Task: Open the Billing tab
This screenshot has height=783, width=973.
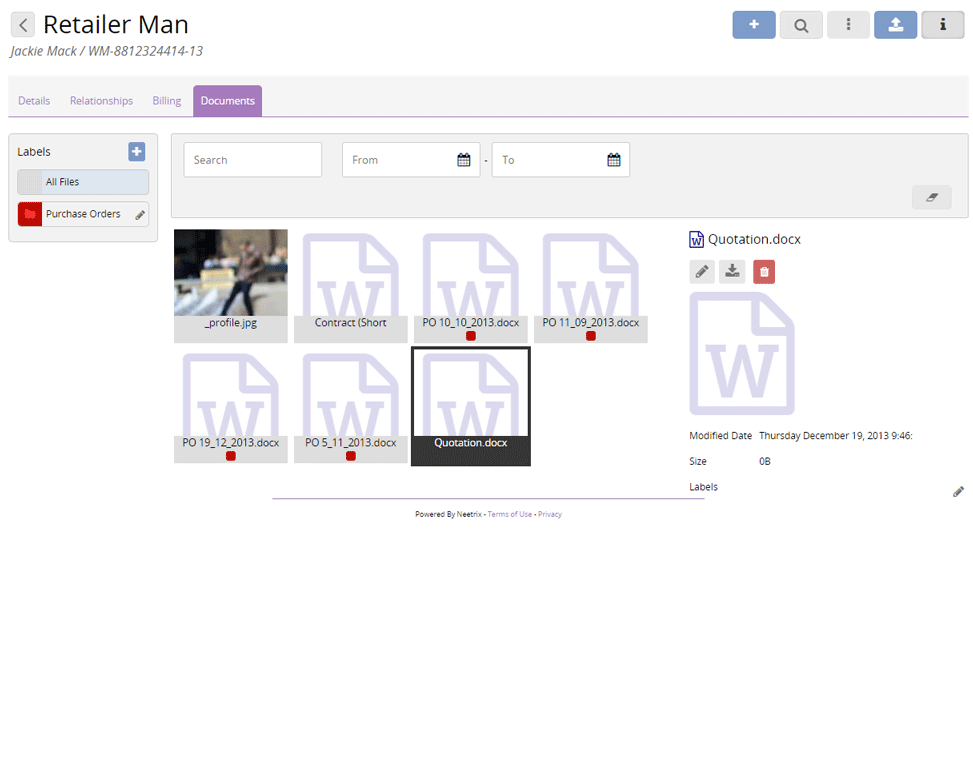Action: click(x=167, y=101)
